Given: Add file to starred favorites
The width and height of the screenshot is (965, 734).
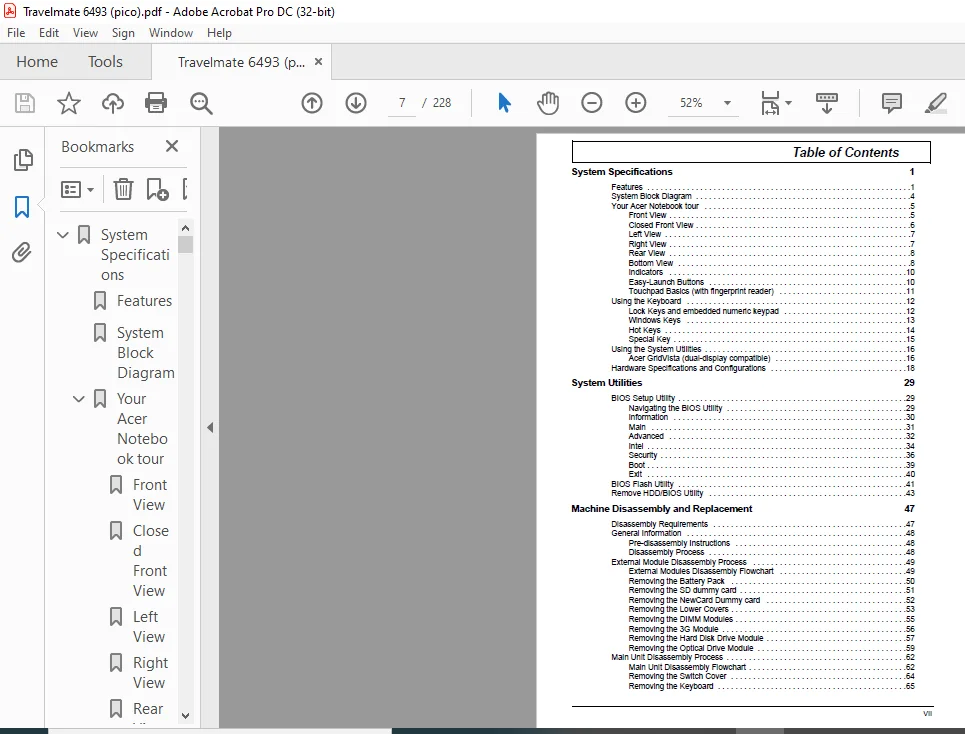Looking at the screenshot, I should [68, 103].
